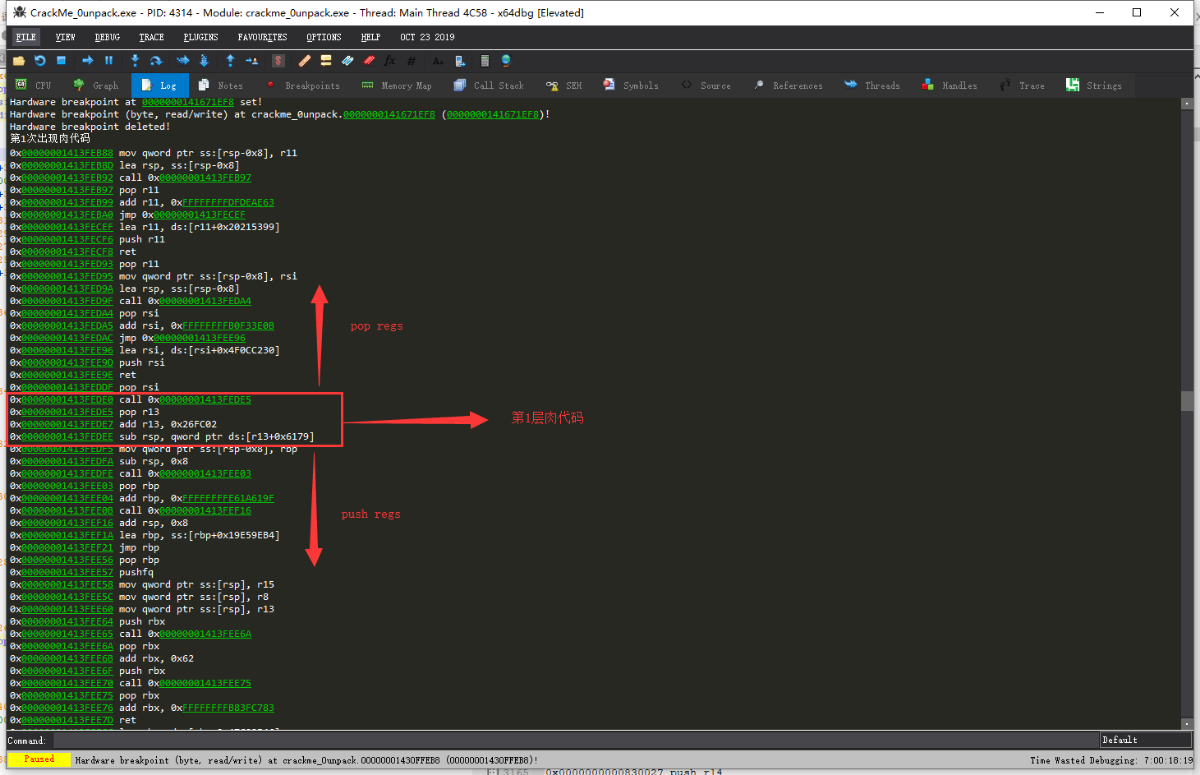
Task: Open the Debug menu
Action: (x=107, y=37)
